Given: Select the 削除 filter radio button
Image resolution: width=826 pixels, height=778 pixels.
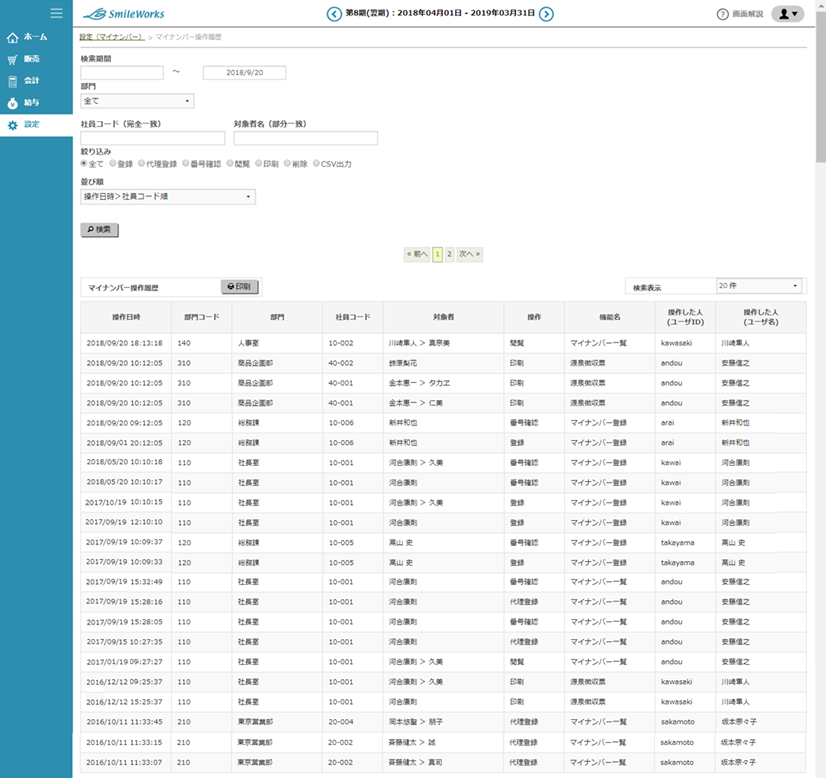Looking at the screenshot, I should click(287, 163).
